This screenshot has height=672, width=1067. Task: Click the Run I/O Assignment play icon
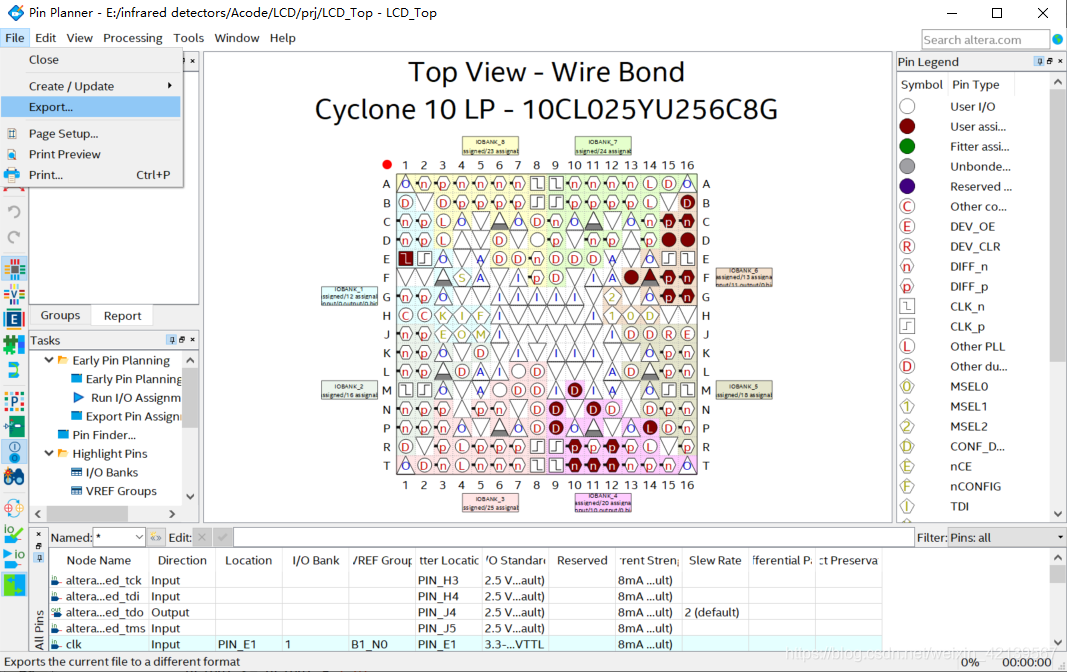coord(78,397)
